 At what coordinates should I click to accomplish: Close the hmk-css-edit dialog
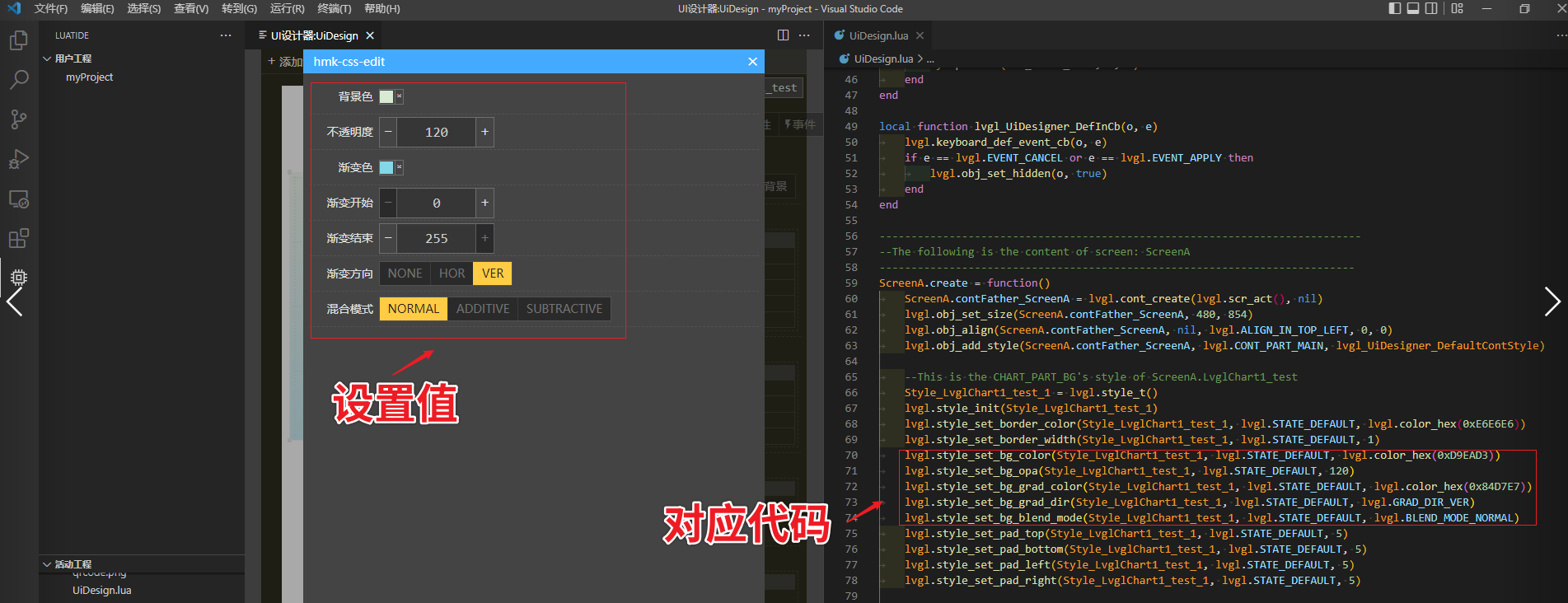pos(752,62)
